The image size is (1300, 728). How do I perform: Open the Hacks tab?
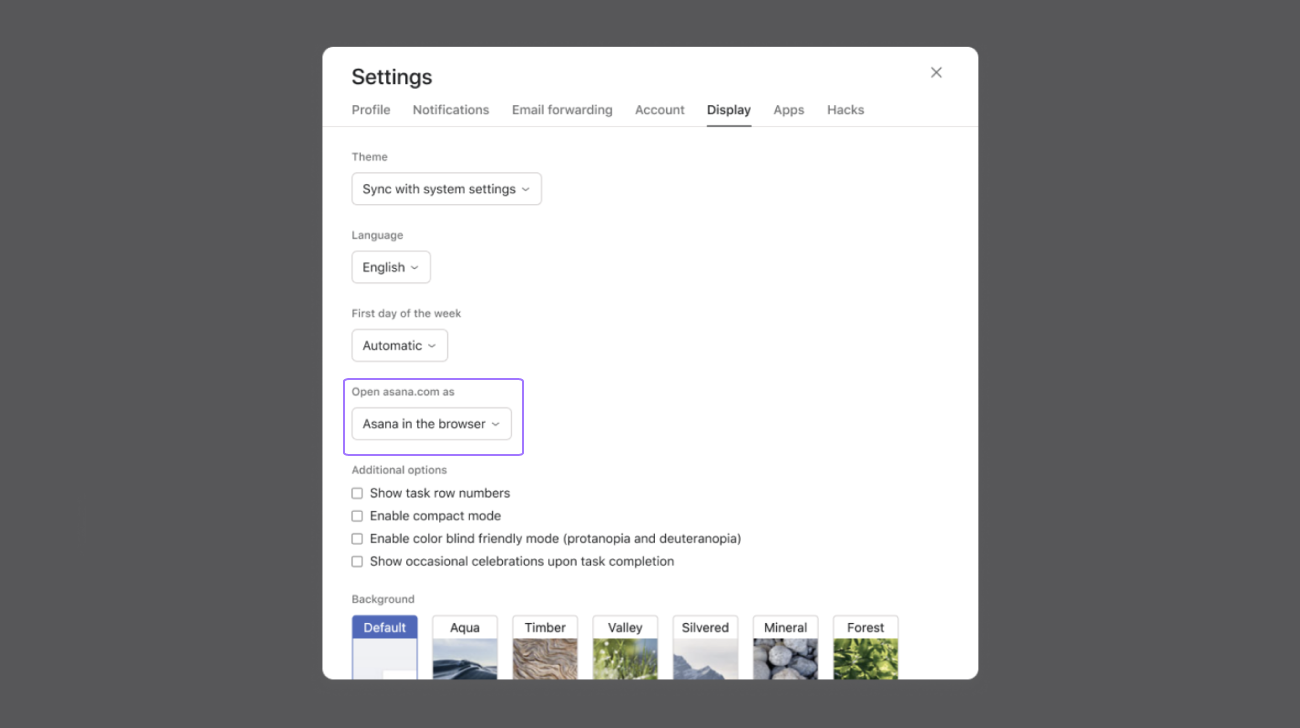845,110
